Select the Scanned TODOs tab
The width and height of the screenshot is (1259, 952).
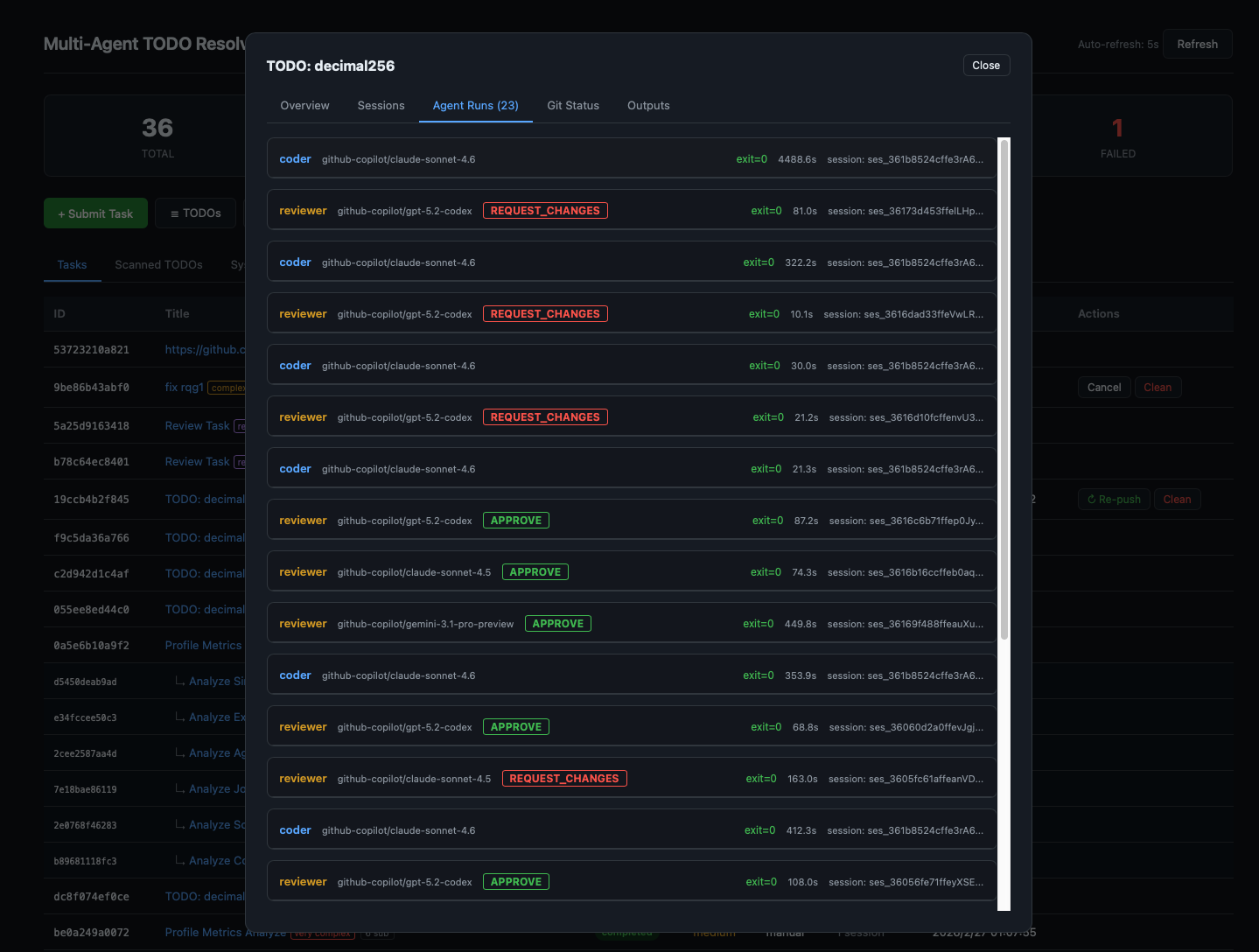coord(158,264)
